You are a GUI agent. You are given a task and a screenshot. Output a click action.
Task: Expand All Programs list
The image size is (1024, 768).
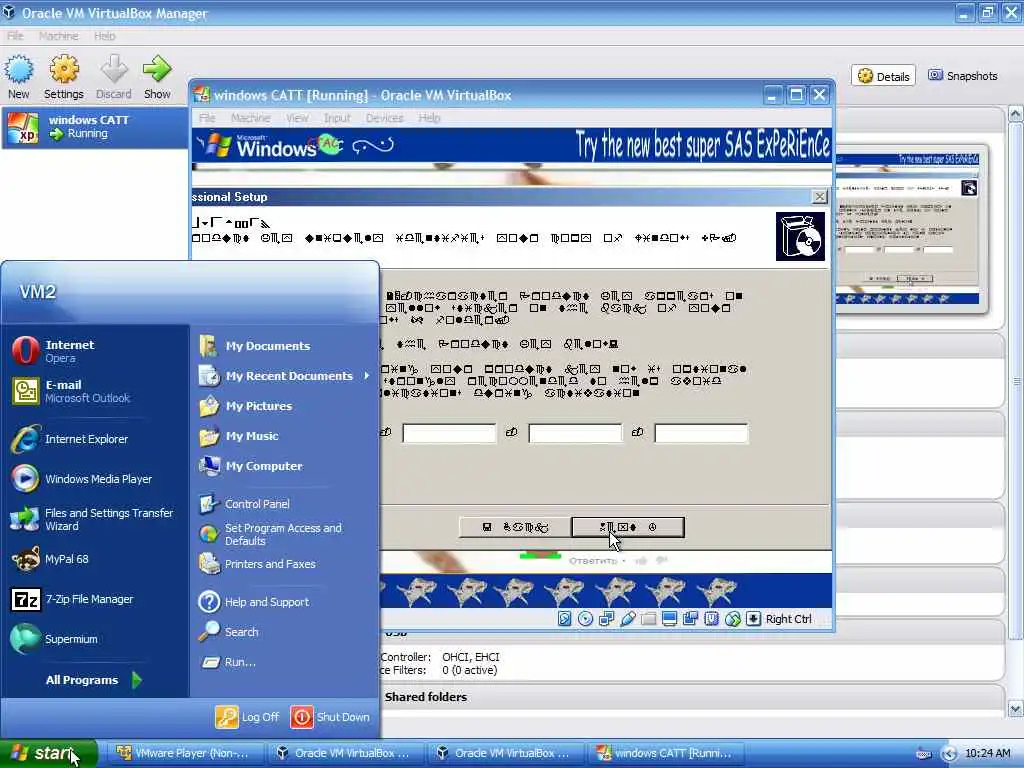[x=93, y=680]
